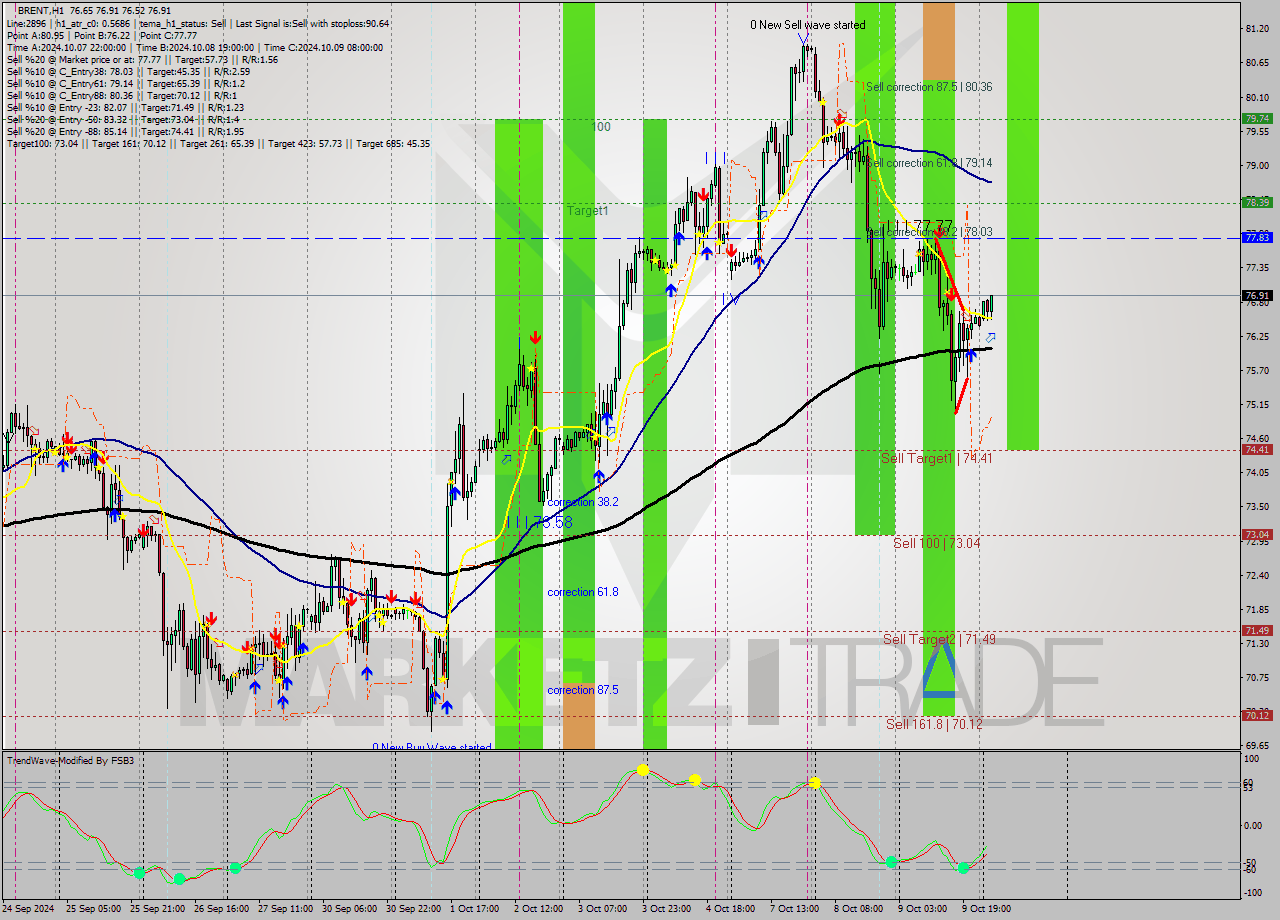
Task: Click the red down arrow under the 77.77 label
Action: (938, 230)
